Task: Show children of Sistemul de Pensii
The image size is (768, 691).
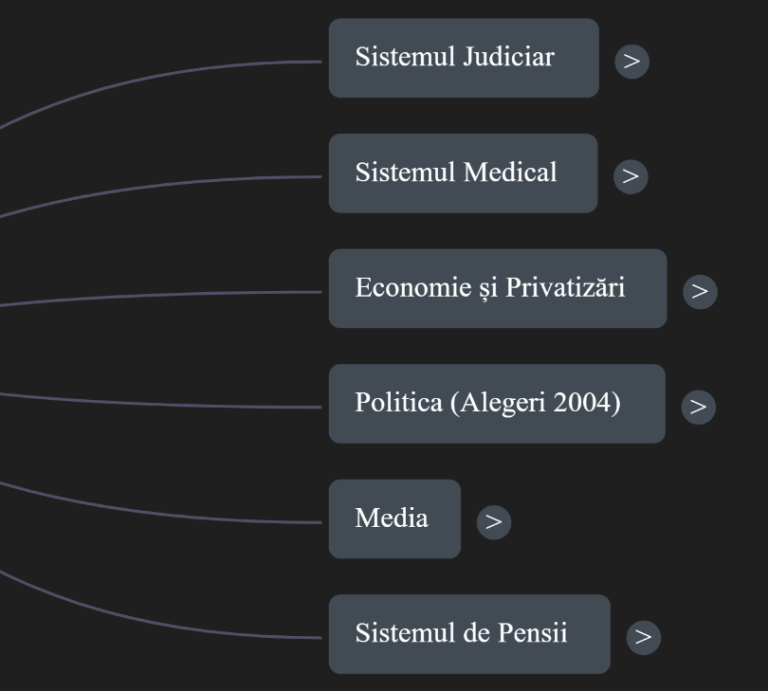Action: (644, 637)
